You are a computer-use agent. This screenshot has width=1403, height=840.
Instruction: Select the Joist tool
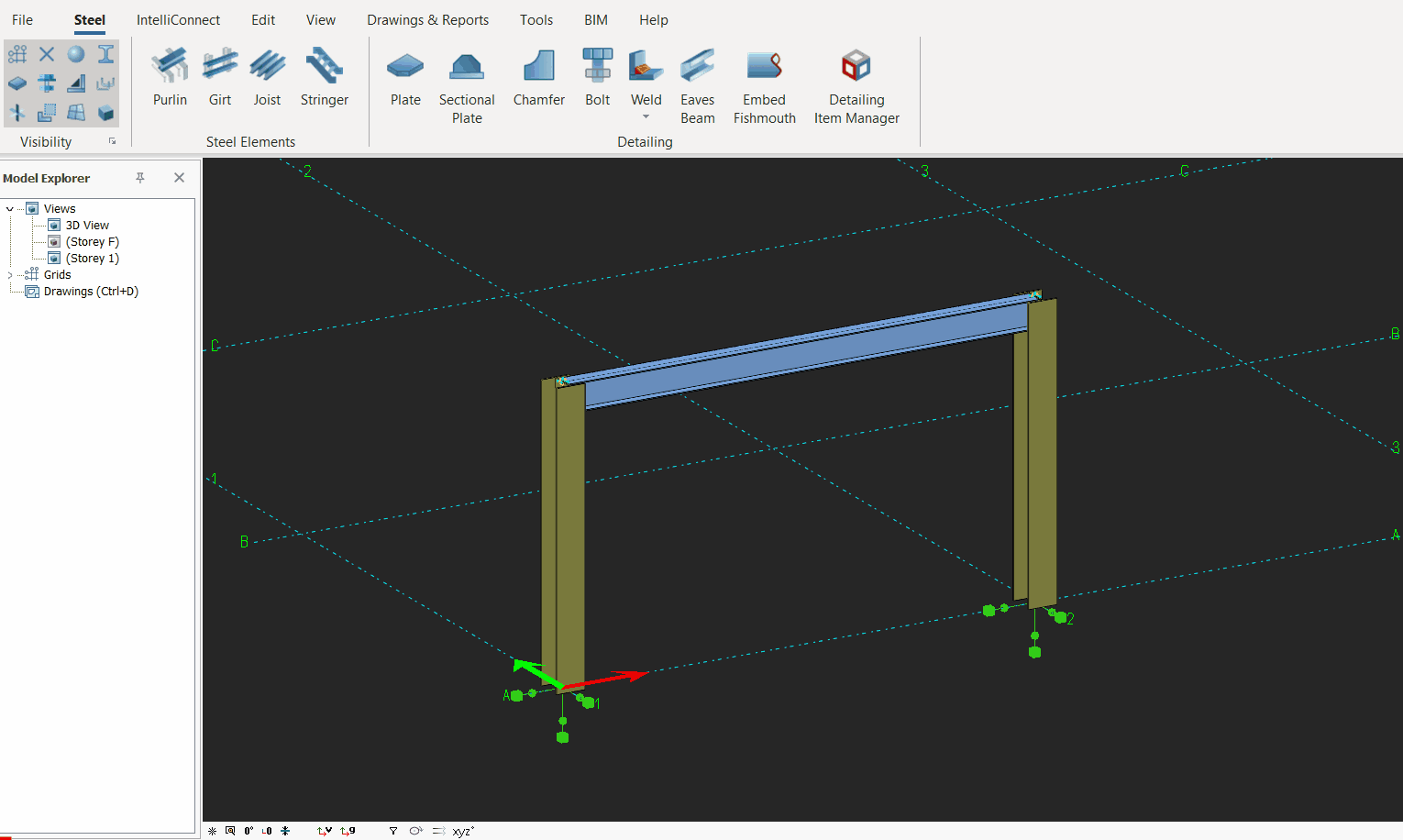click(x=267, y=76)
